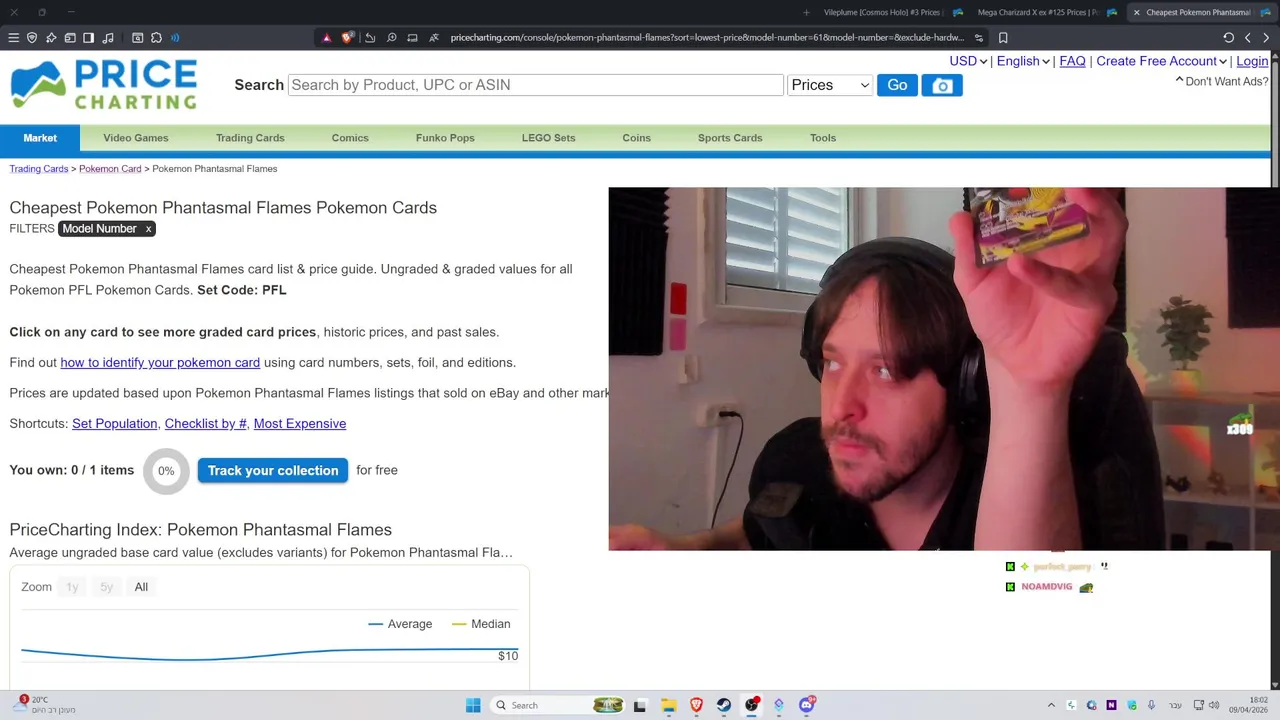
Task: Click the 0% collection progress circle
Action: pyautogui.click(x=166, y=471)
